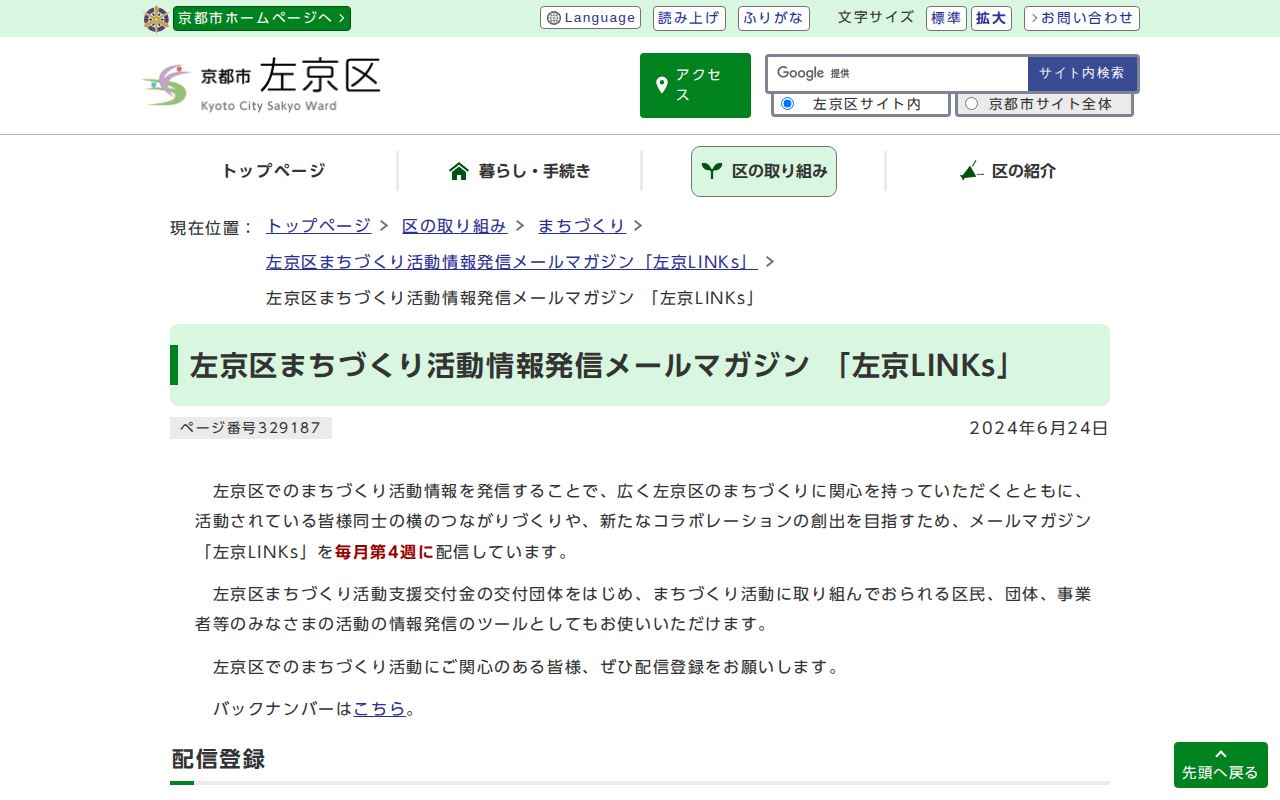Start the 読み上げ read-aloud feature
The height and width of the screenshot is (800, 1280).
[x=689, y=18]
